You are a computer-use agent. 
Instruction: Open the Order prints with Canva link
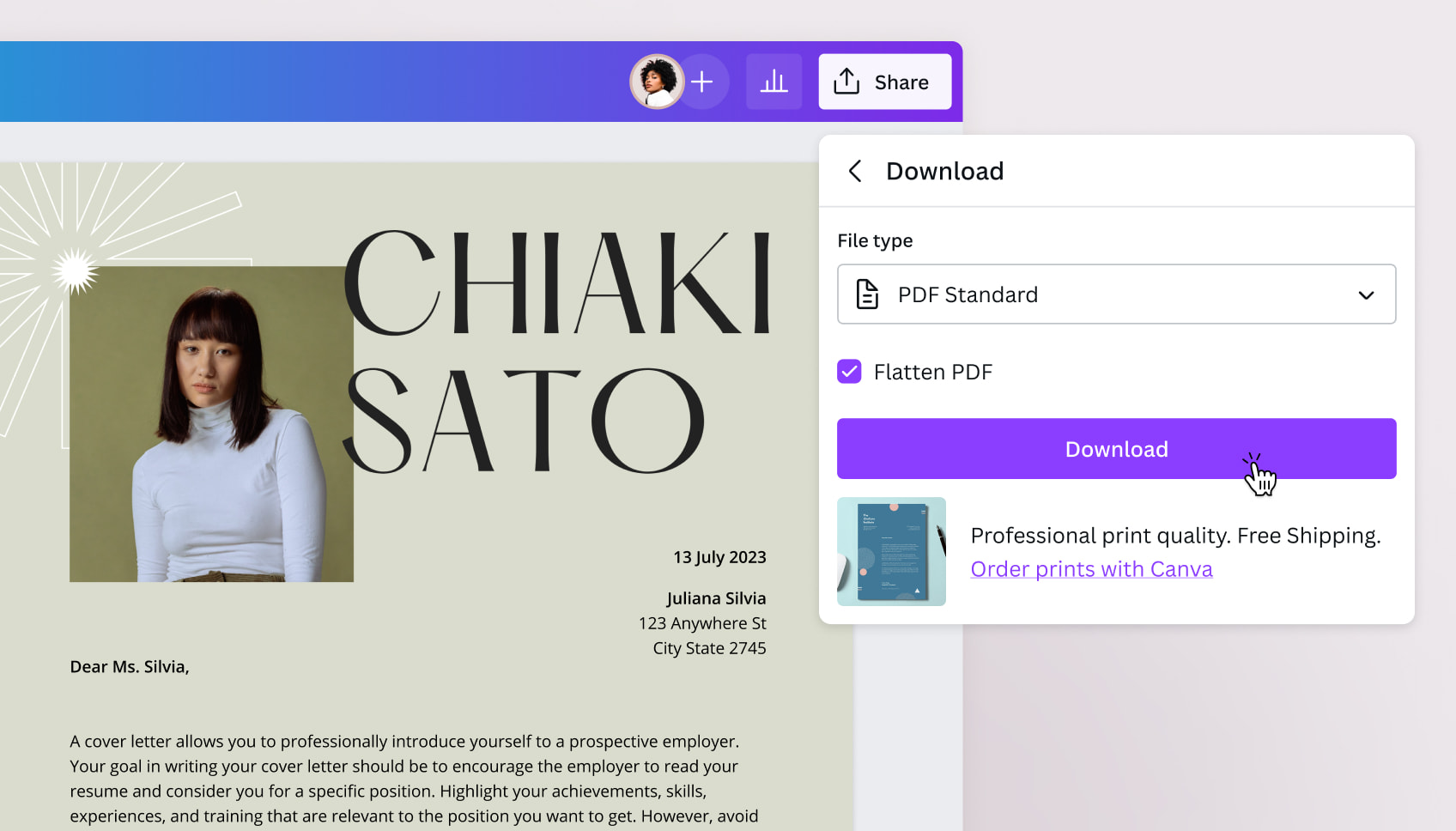1091,568
